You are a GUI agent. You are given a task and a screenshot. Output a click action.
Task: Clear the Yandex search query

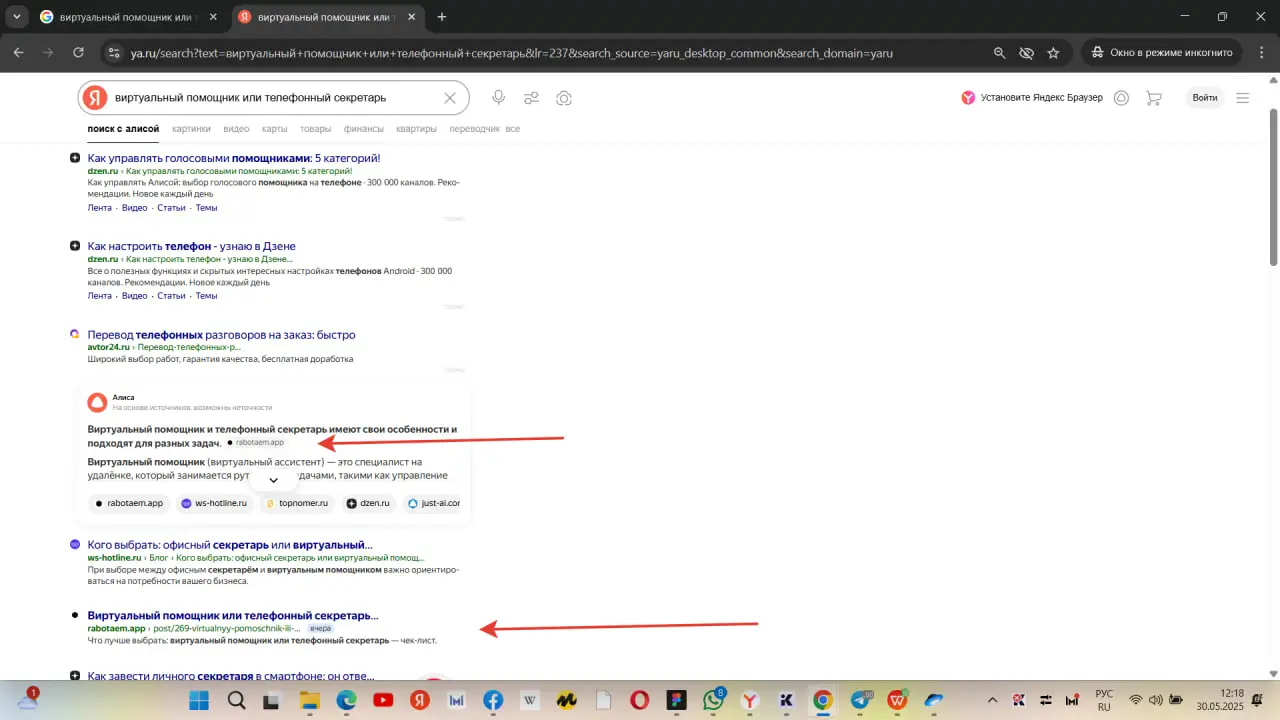pos(450,98)
